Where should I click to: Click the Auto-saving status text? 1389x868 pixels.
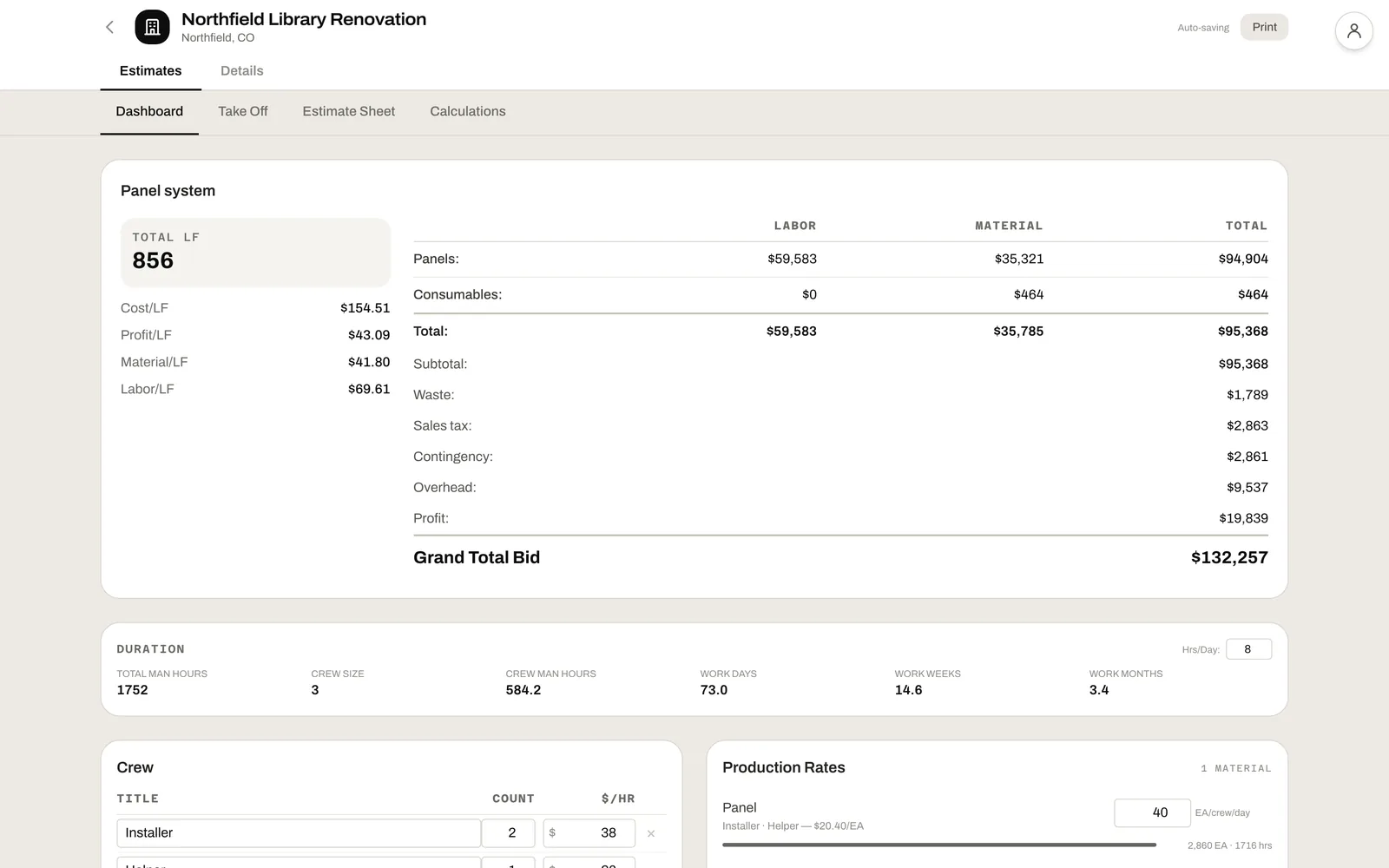tap(1203, 28)
